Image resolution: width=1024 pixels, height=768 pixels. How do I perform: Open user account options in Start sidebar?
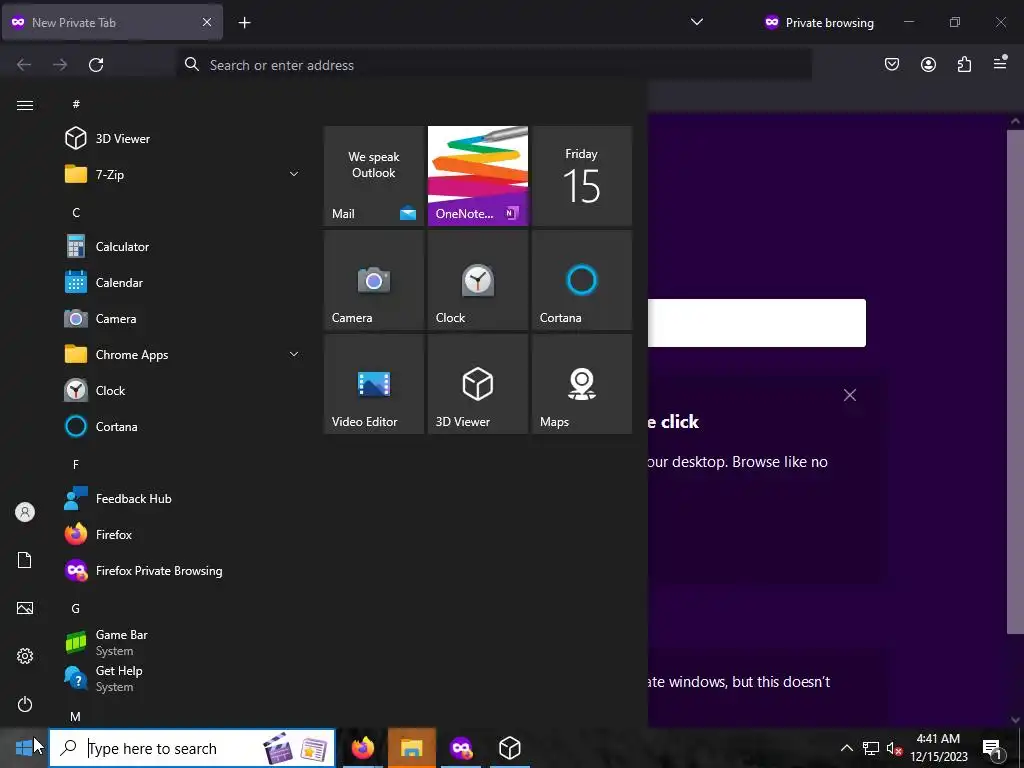tap(25, 512)
